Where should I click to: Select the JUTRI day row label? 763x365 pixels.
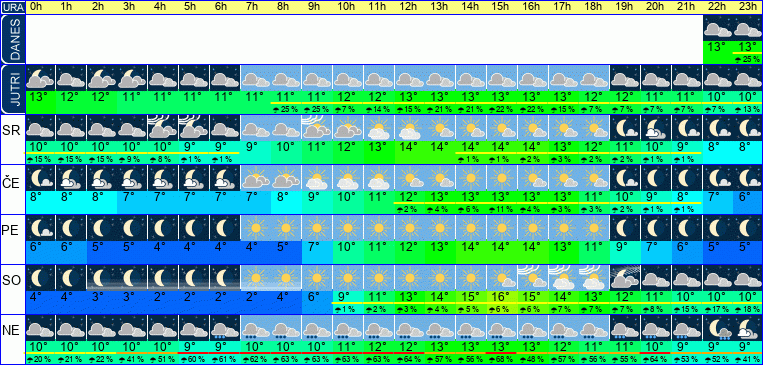pos(12,90)
